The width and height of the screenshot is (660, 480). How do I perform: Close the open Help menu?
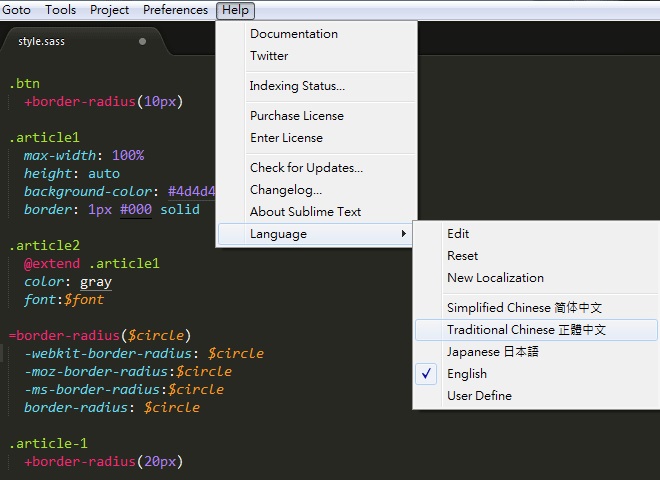[x=235, y=10]
